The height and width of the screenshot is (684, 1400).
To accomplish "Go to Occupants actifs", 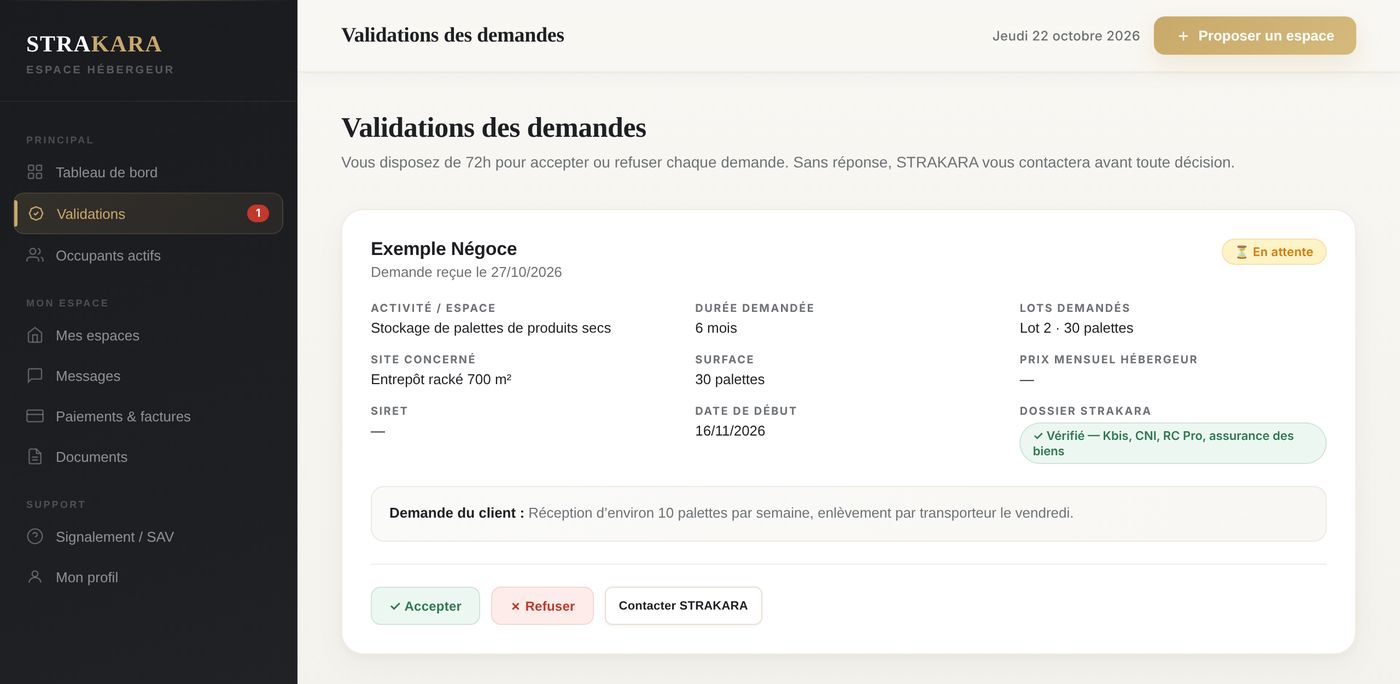I will (148, 255).
